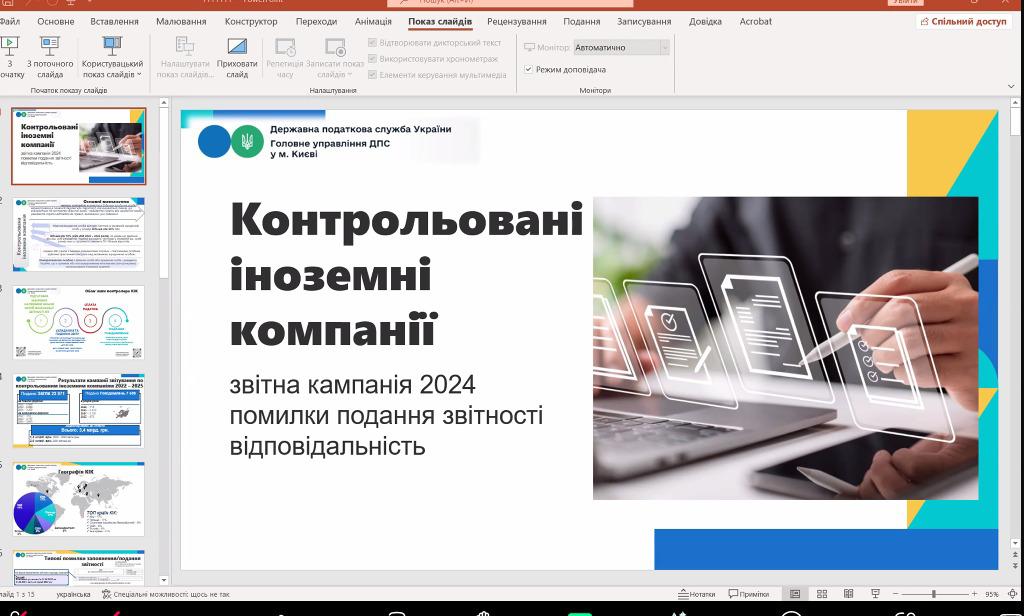Viewport: 1024px width, 616px height.
Task: Click subtitle text звітна кампанія 2024
Action: pos(352,385)
